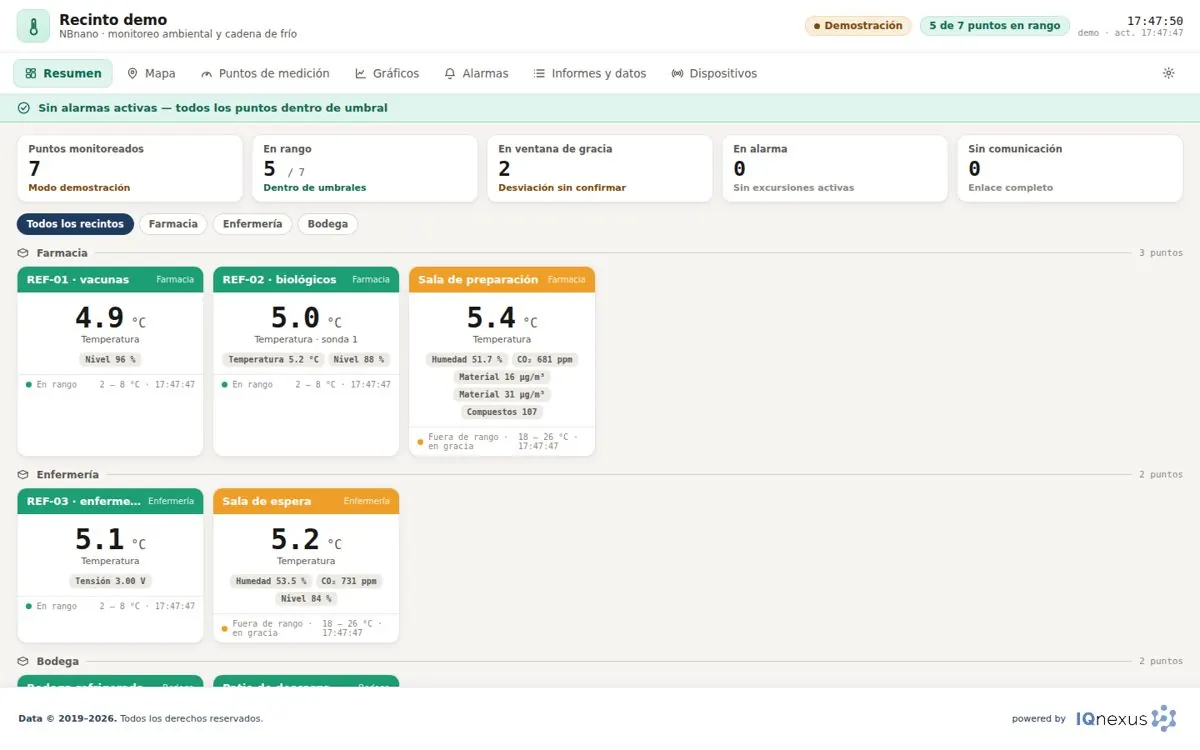This screenshot has height=750, width=1200.
Task: Click the Nivel 88 % chip
Action: point(359,359)
